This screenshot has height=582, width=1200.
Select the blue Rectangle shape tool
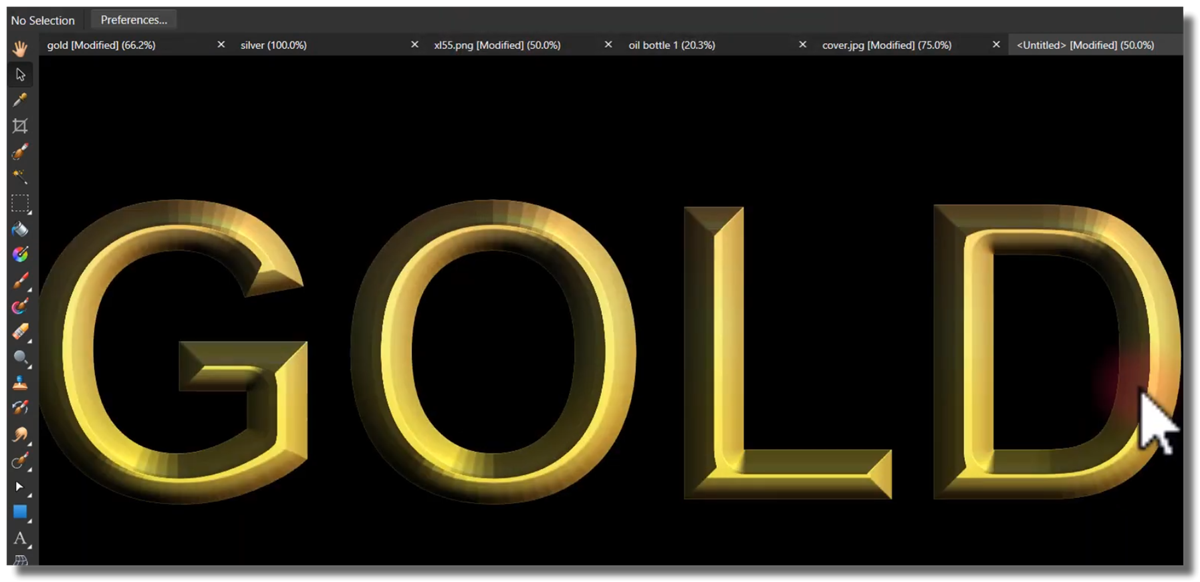click(19, 512)
